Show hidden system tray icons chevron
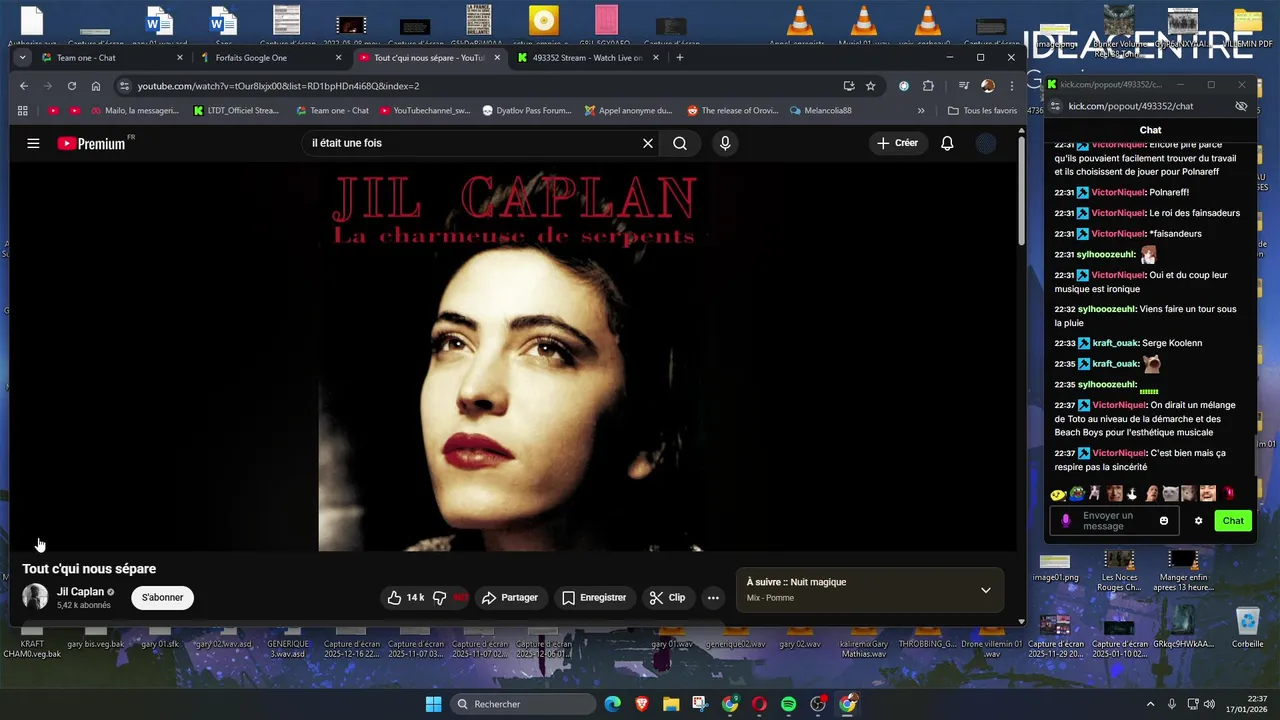Screen dimensions: 1280x720 [1150, 704]
